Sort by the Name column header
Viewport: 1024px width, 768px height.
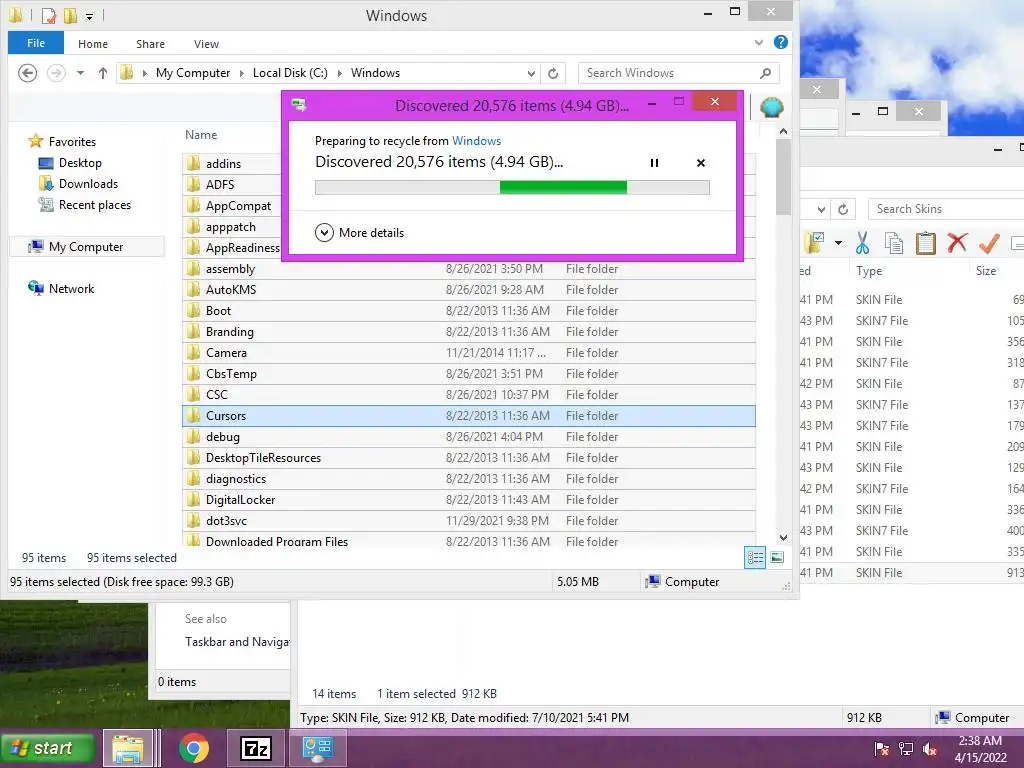coord(201,135)
